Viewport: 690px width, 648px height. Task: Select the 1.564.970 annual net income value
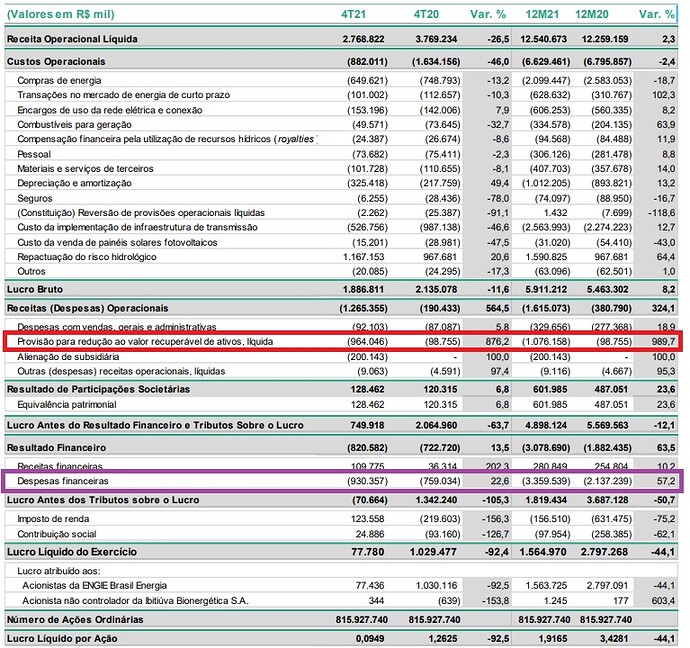[x=543, y=552]
